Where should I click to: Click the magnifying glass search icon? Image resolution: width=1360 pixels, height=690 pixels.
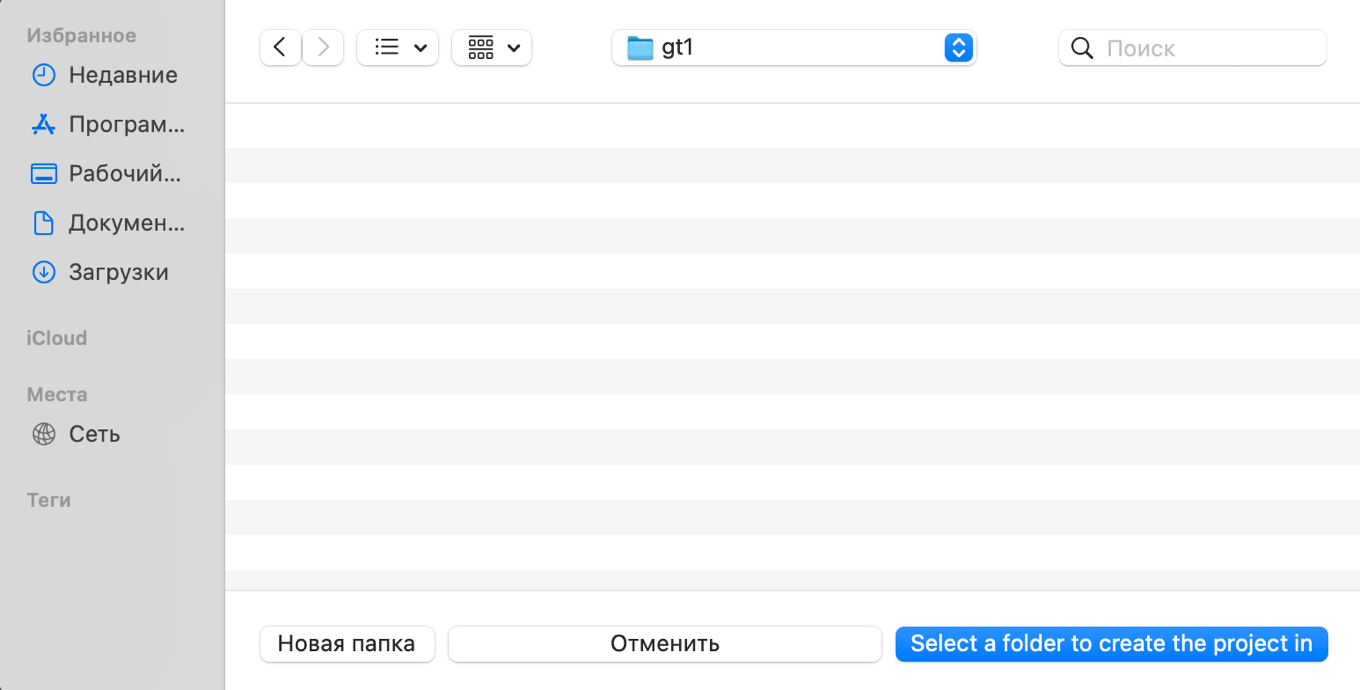point(1082,48)
